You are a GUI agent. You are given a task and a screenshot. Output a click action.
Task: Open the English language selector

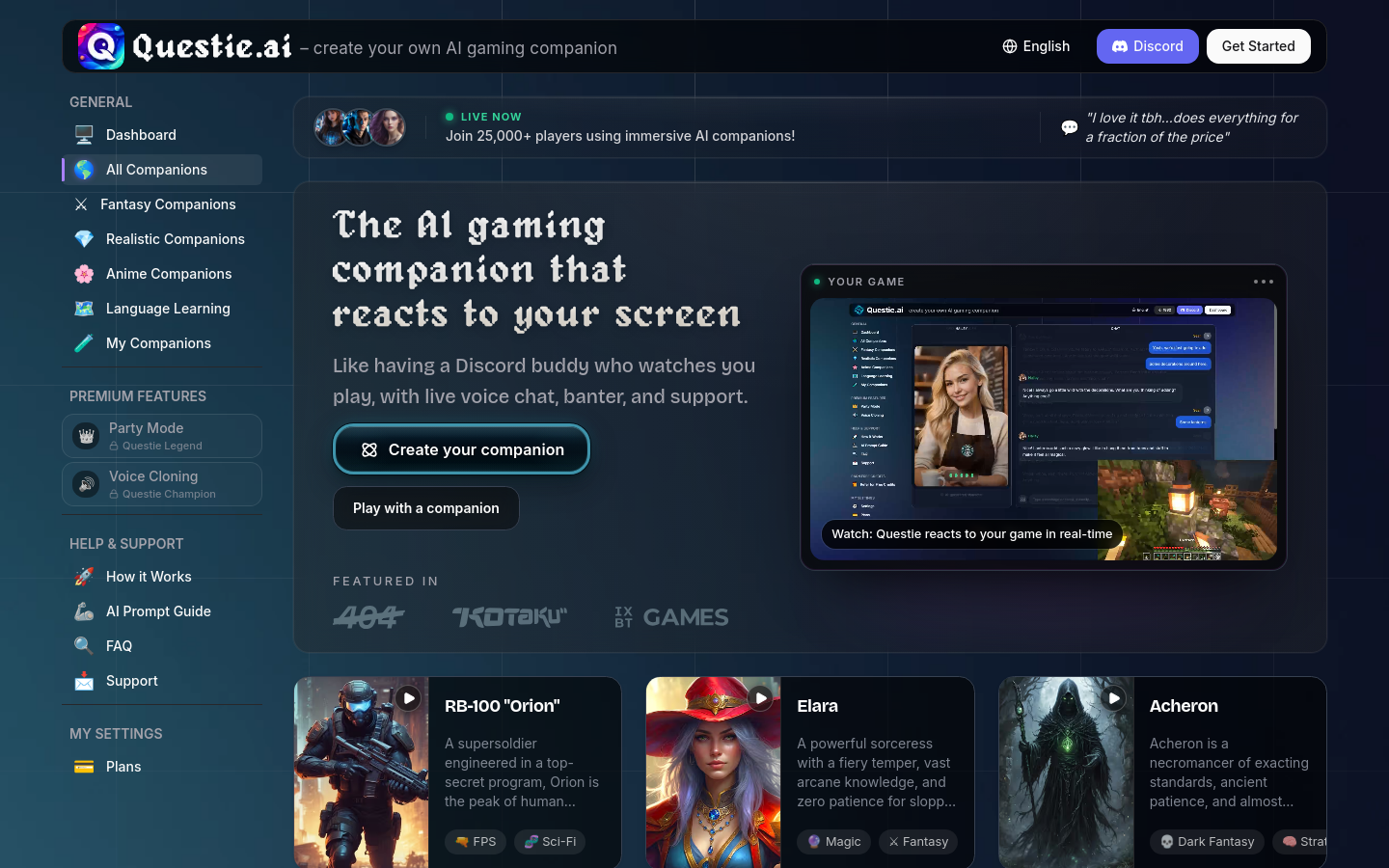[1036, 46]
